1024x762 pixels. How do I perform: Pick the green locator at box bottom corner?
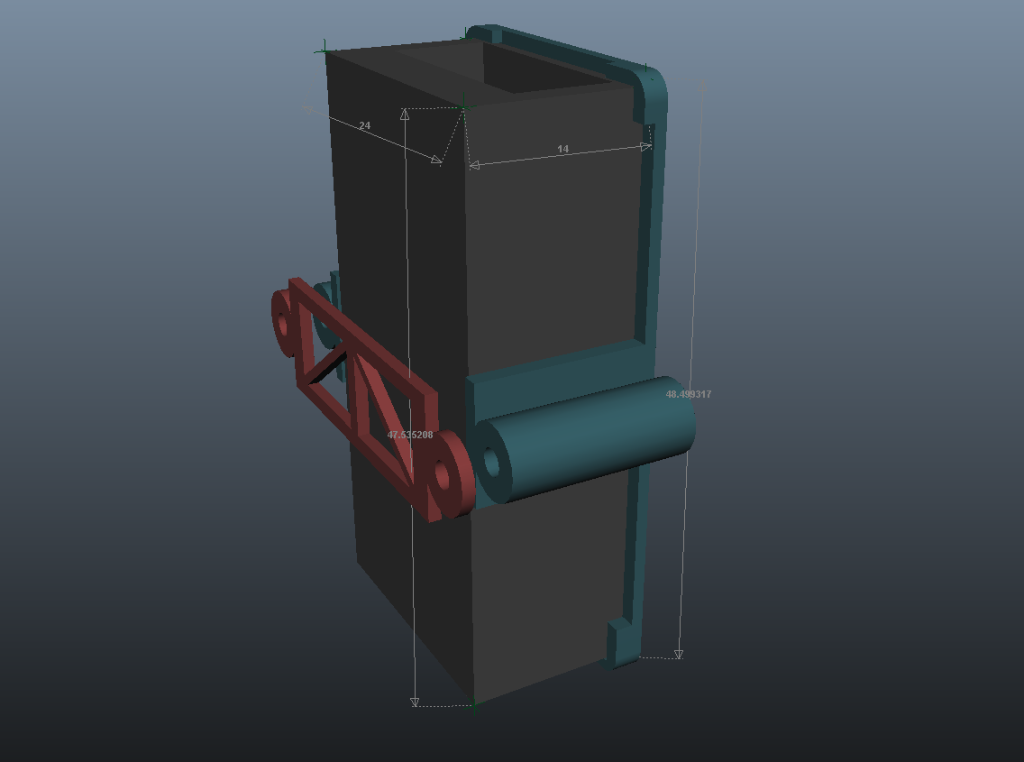[474, 706]
